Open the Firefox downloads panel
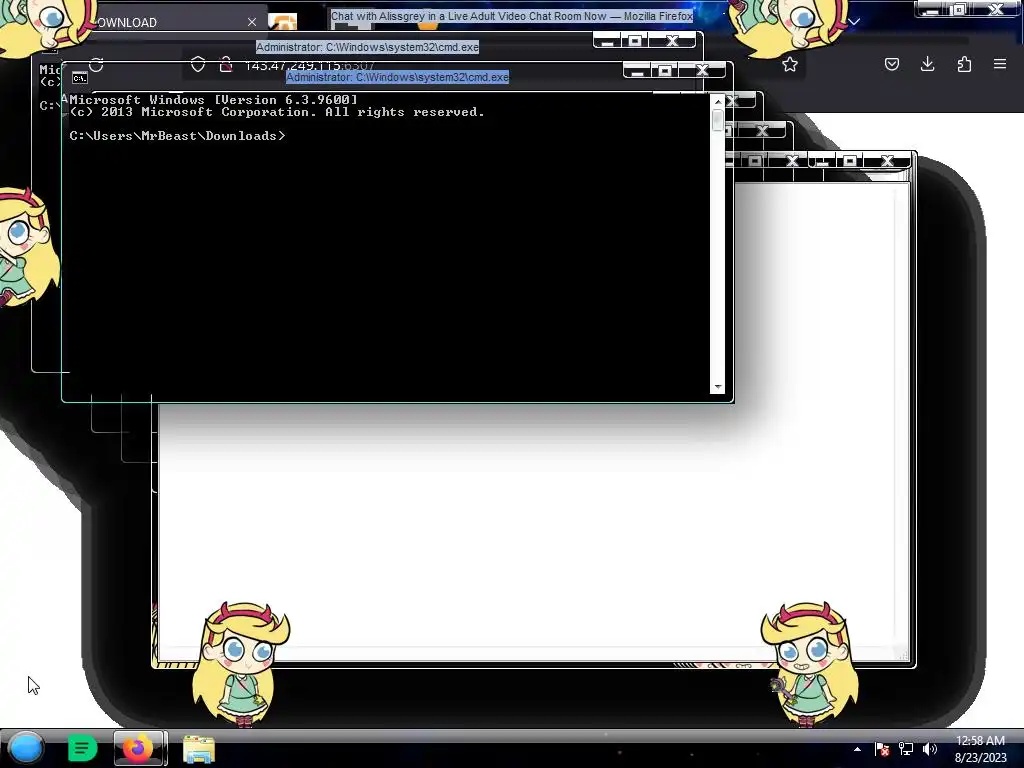Image resolution: width=1024 pixels, height=768 pixels. point(927,64)
